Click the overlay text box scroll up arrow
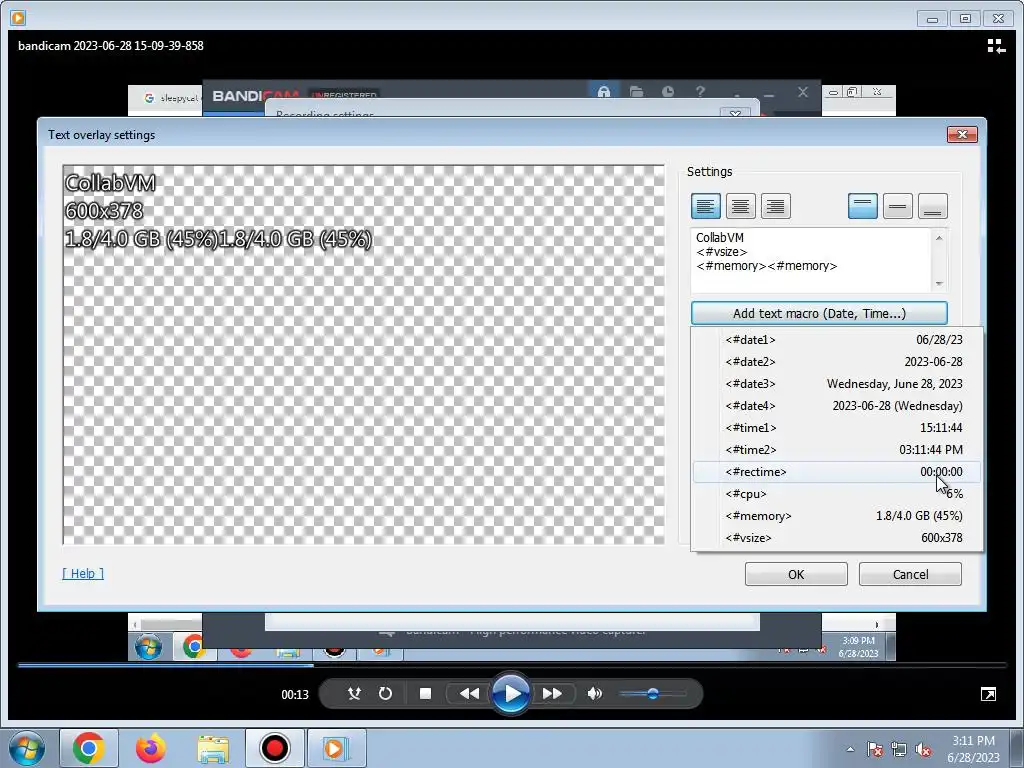 pos(939,238)
